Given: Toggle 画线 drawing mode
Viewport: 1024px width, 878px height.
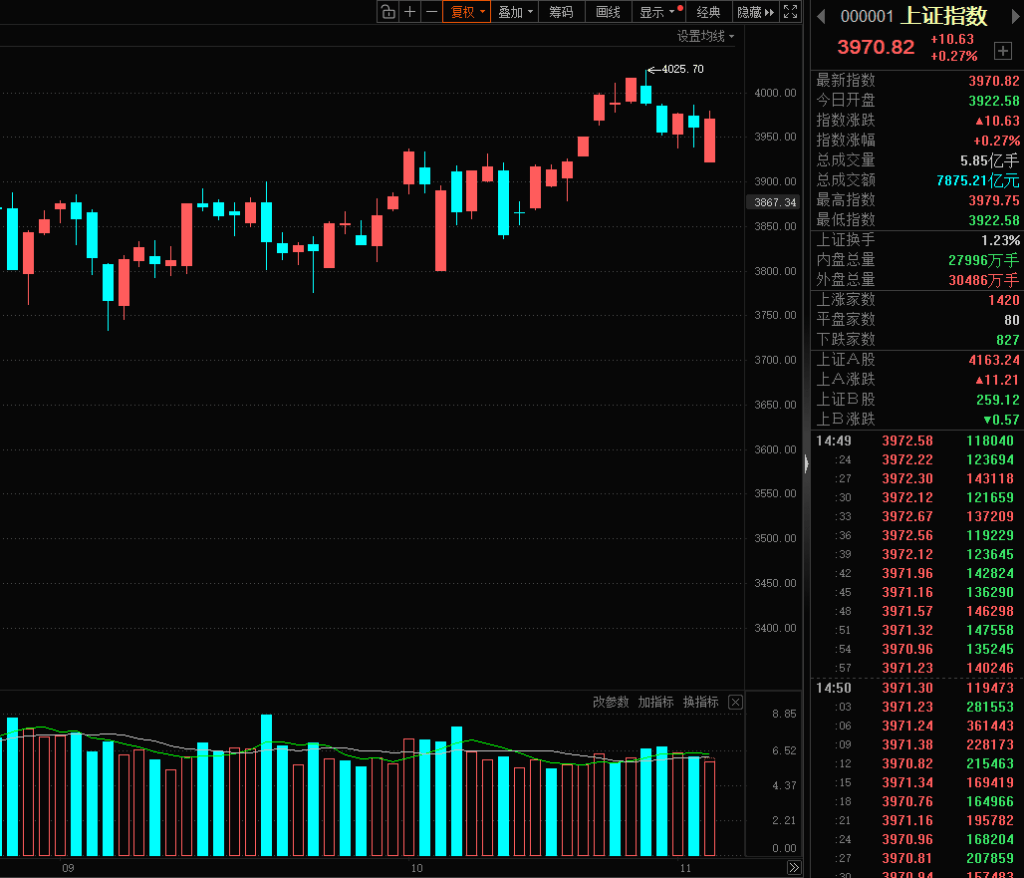Looking at the screenshot, I should coord(608,12).
